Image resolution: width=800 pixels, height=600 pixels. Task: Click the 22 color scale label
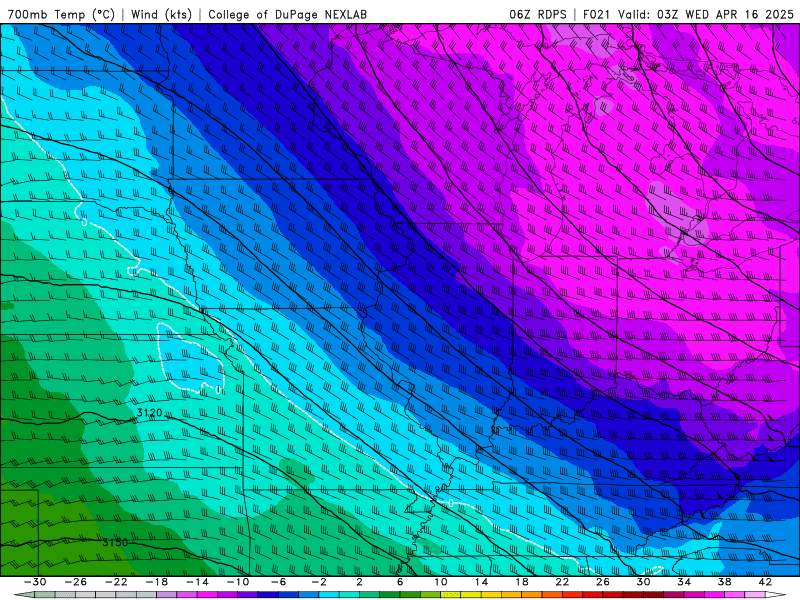[562, 582]
